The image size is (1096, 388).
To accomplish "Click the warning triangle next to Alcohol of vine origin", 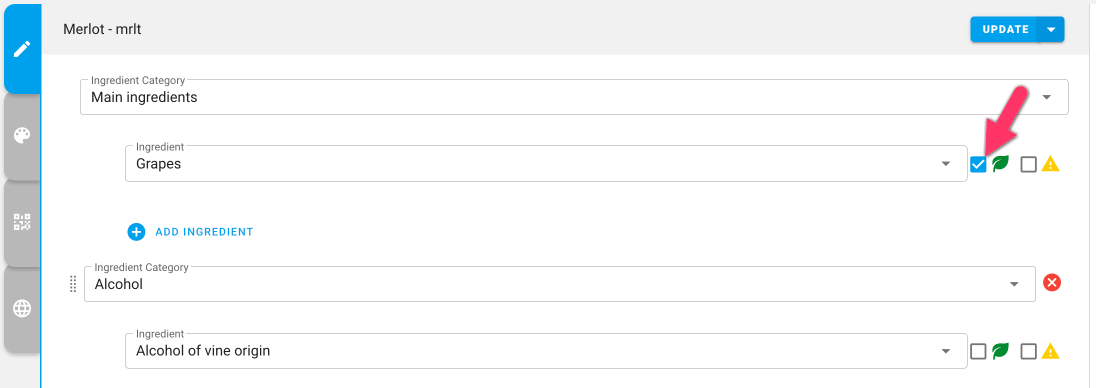I will [x=1051, y=351].
